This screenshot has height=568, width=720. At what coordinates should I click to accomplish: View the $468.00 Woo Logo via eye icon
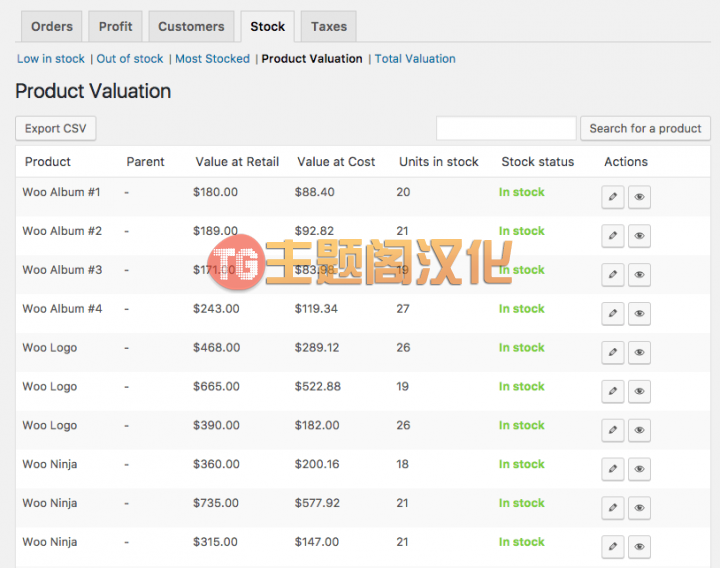coord(639,353)
